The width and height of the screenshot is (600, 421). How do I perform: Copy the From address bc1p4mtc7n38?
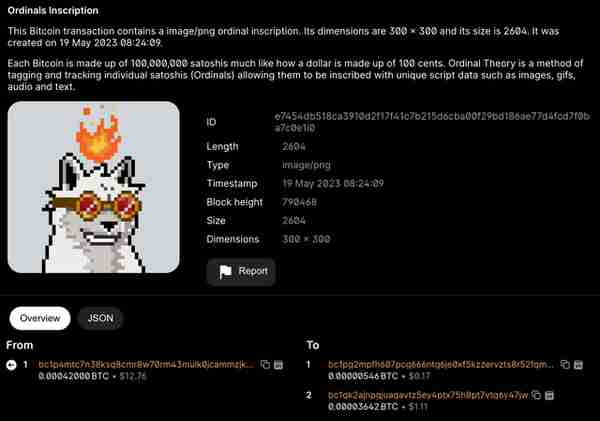[265, 365]
